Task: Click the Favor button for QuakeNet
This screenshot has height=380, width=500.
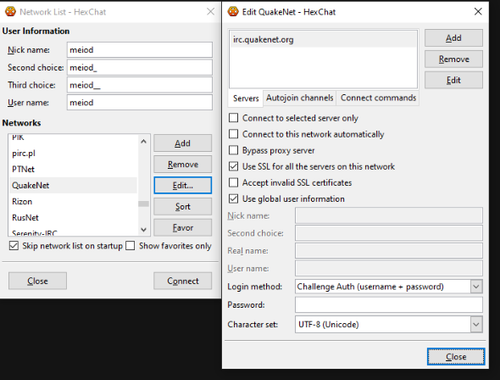Action: (x=183, y=228)
